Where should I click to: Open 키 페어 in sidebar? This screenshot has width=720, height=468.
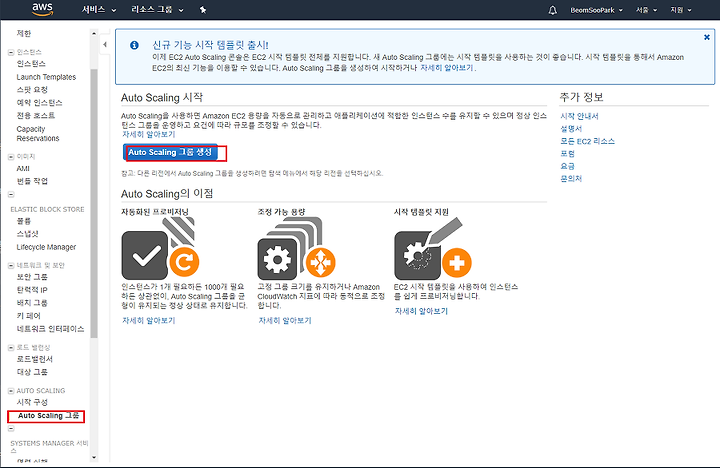coord(28,316)
